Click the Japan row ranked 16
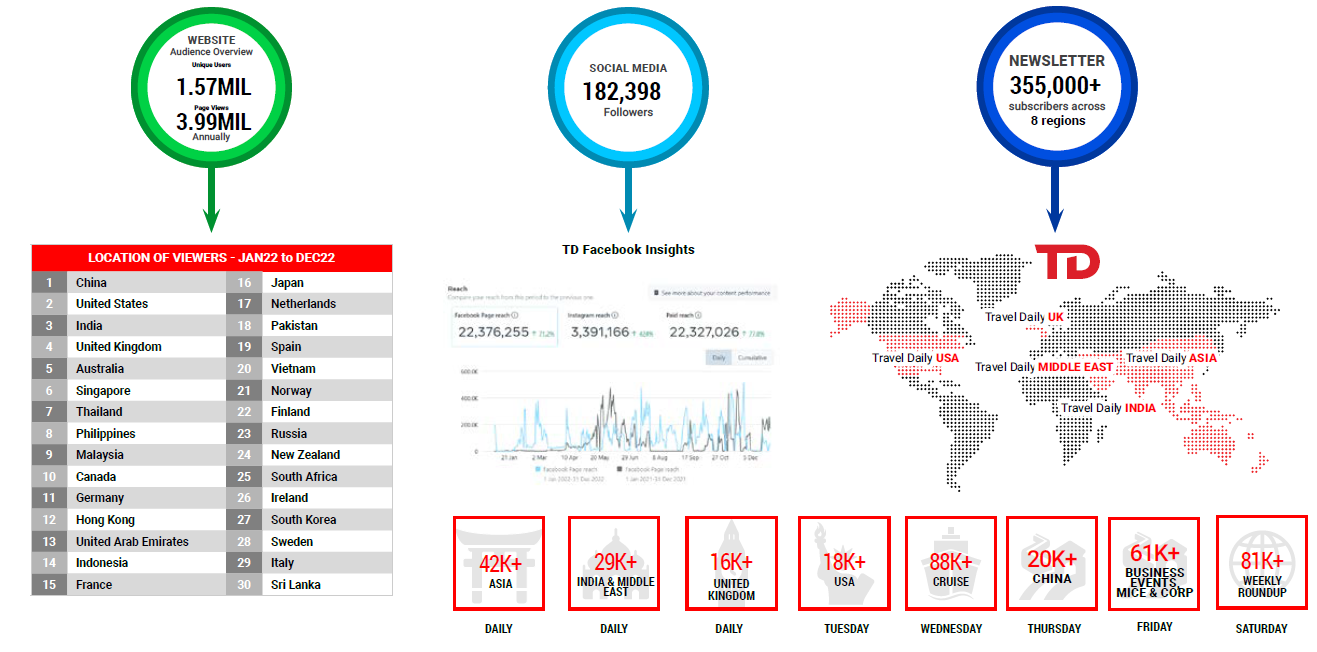The image size is (1317, 652). pyautogui.click(x=310, y=283)
